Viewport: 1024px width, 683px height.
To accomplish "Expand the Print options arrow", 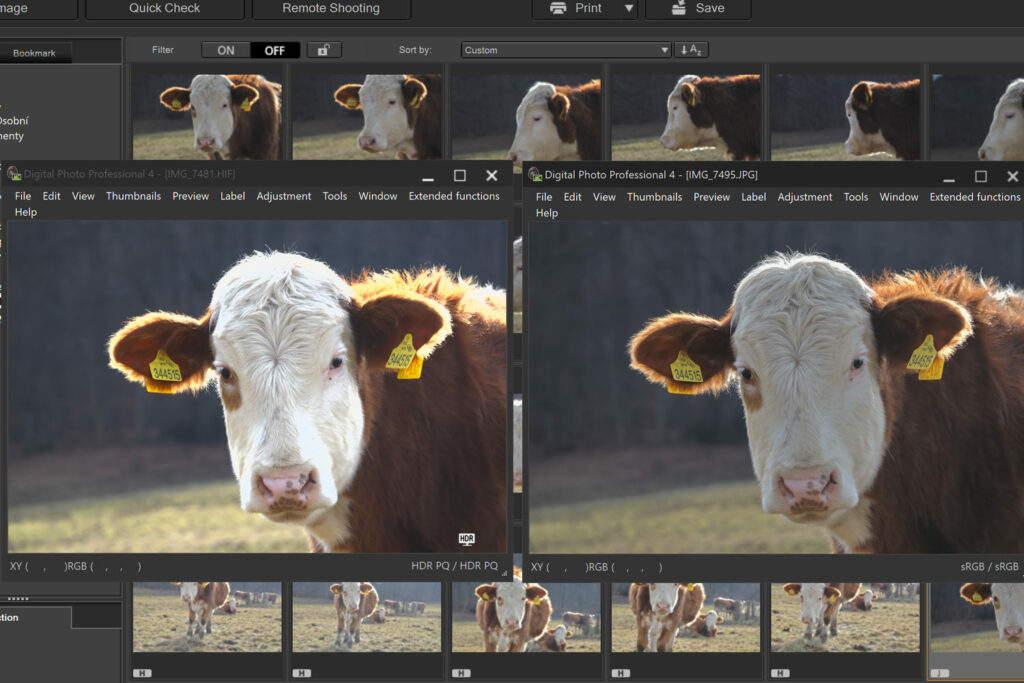I will (628, 8).
